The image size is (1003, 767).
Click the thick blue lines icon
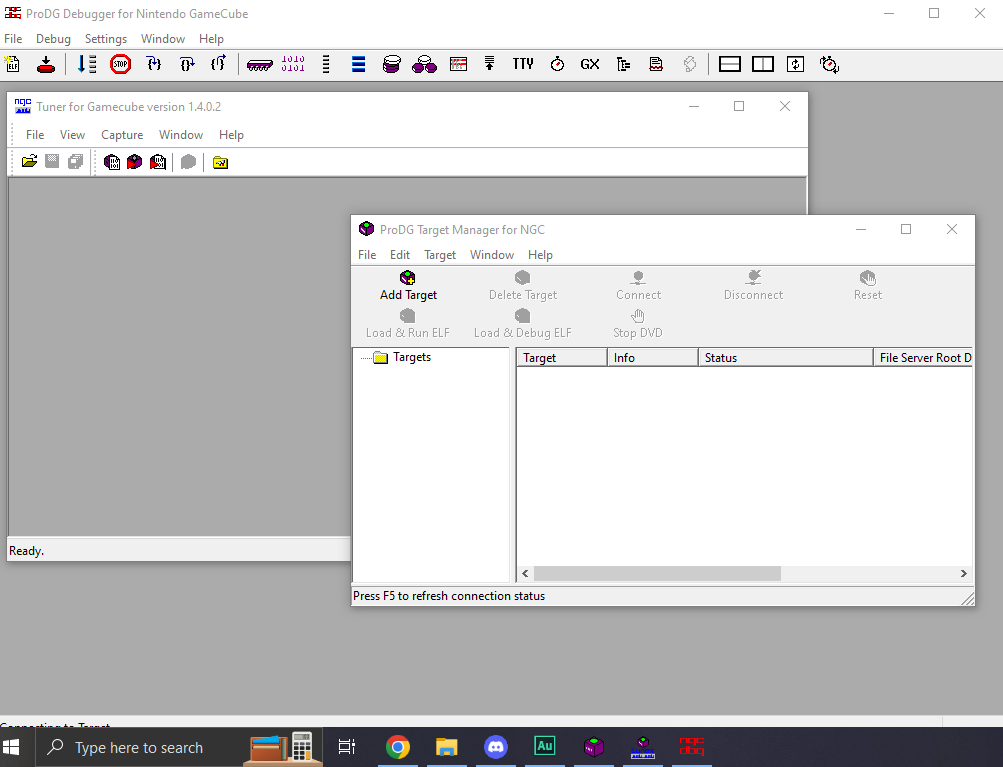click(359, 64)
